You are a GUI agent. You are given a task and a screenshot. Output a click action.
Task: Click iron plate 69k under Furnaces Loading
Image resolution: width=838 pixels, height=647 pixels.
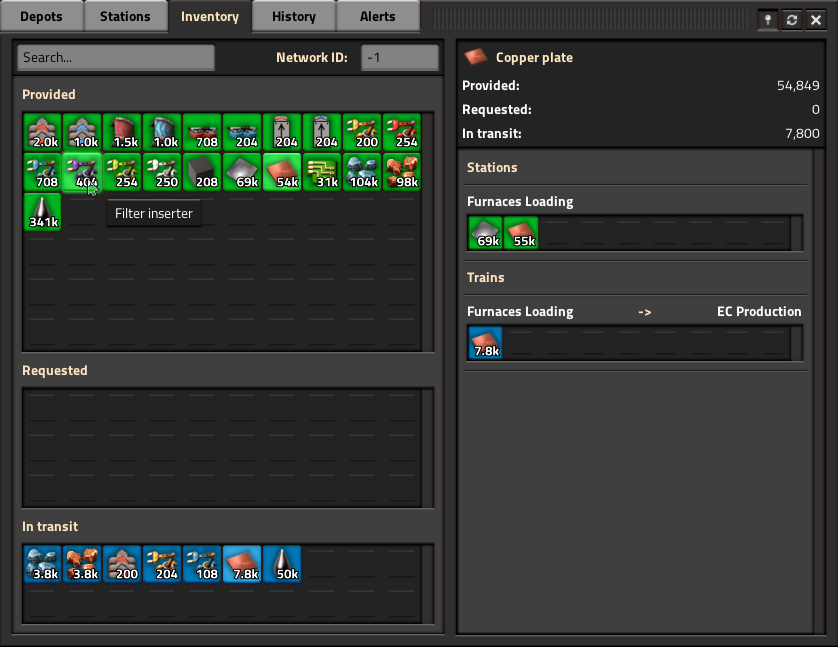(485, 232)
